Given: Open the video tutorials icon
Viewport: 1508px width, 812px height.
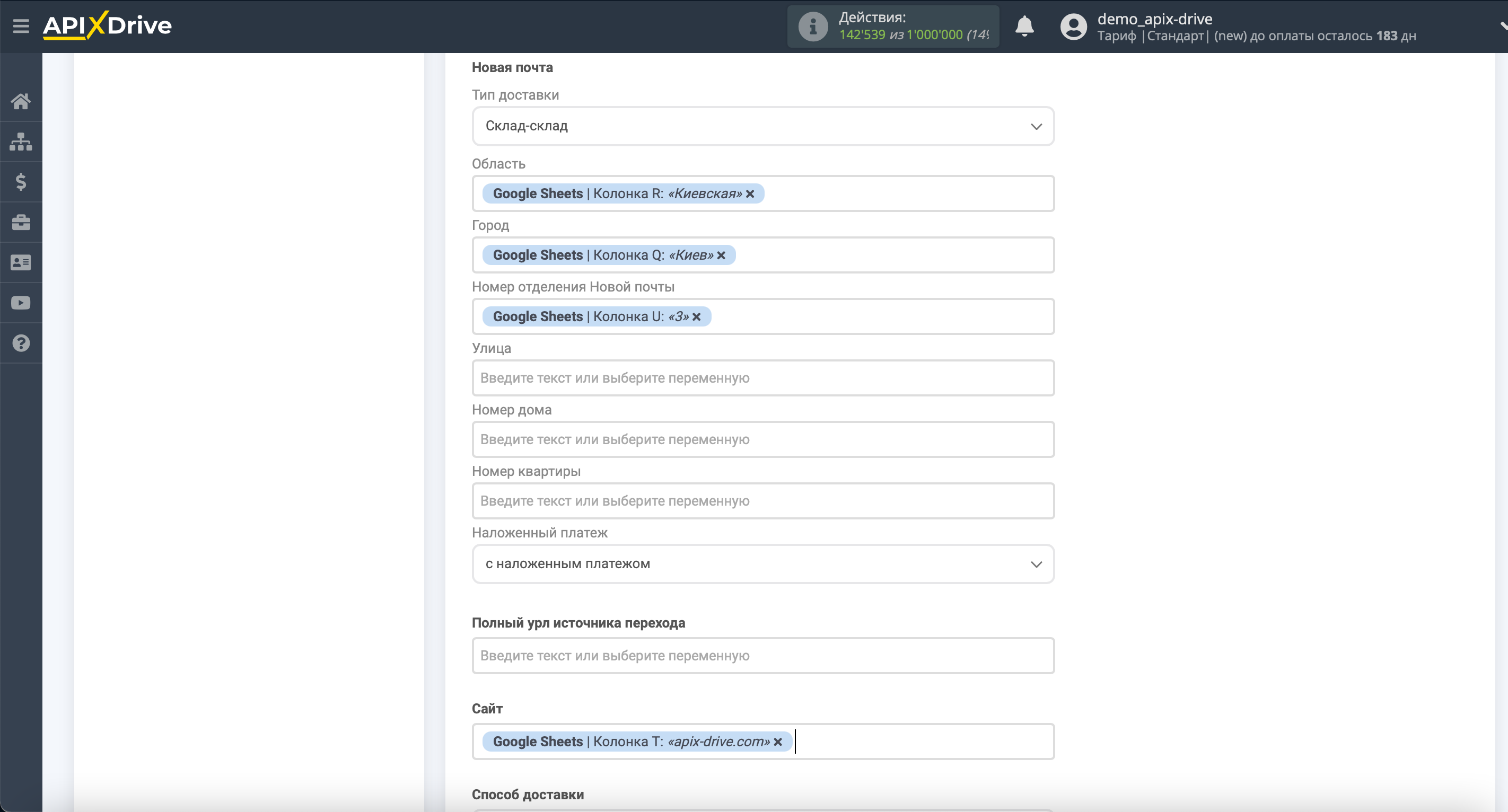Looking at the screenshot, I should click(21, 303).
